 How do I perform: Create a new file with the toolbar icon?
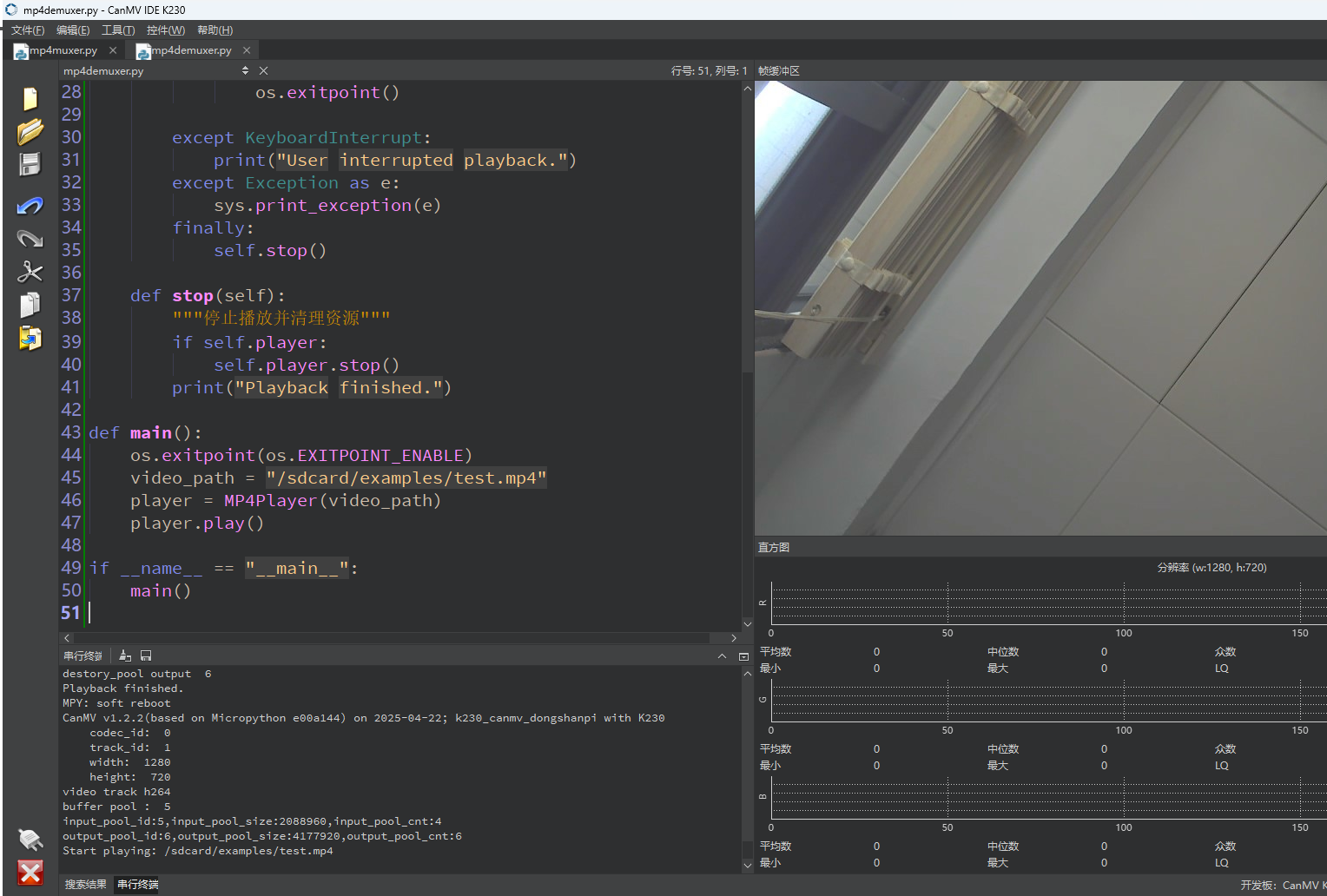coord(30,98)
